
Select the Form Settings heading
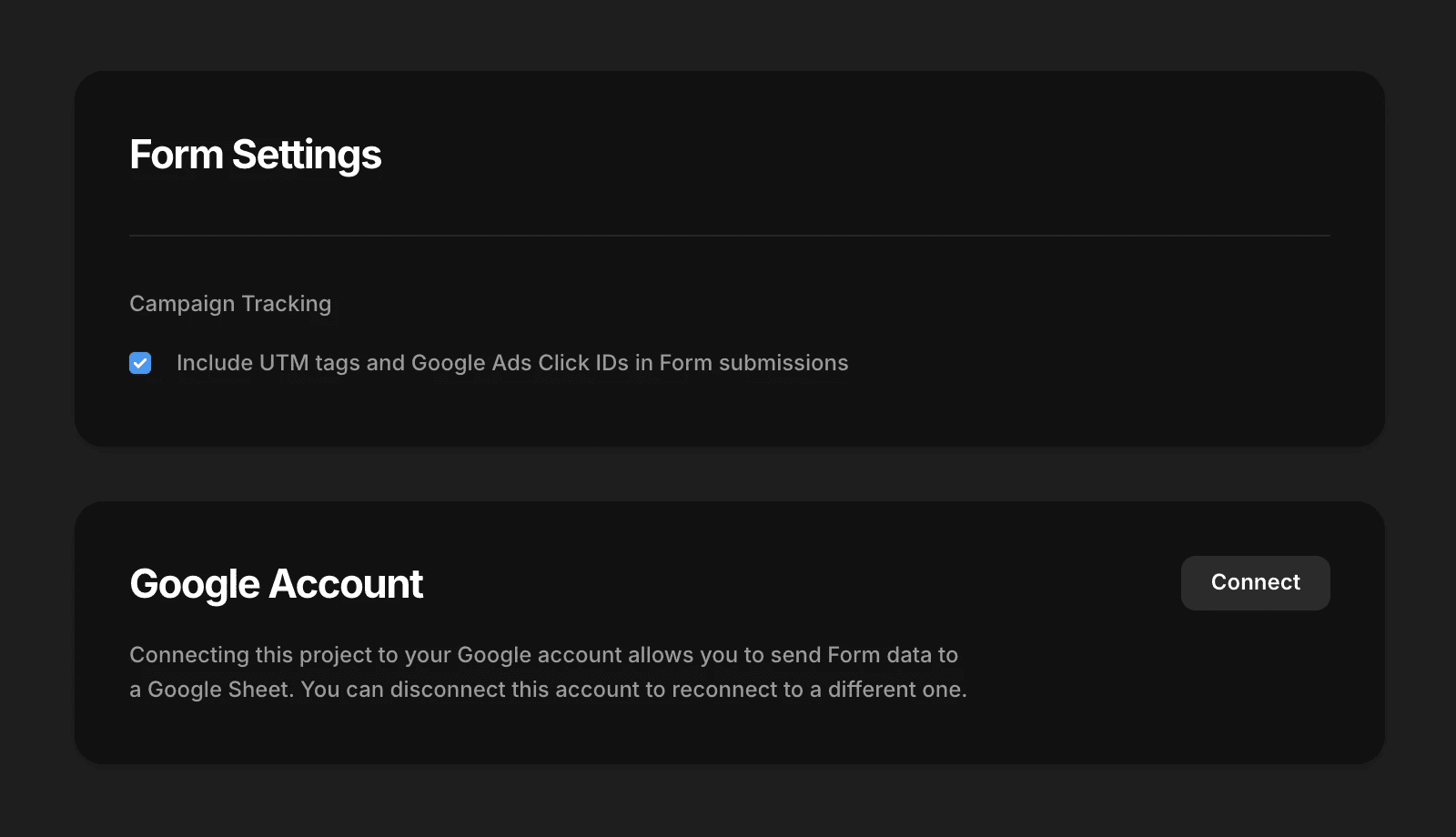coord(256,155)
